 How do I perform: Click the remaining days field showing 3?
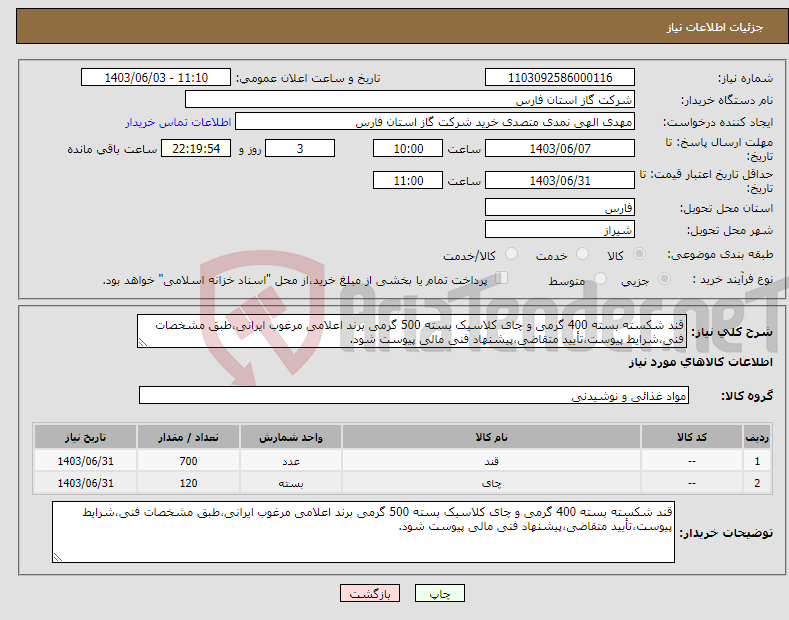tap(300, 148)
